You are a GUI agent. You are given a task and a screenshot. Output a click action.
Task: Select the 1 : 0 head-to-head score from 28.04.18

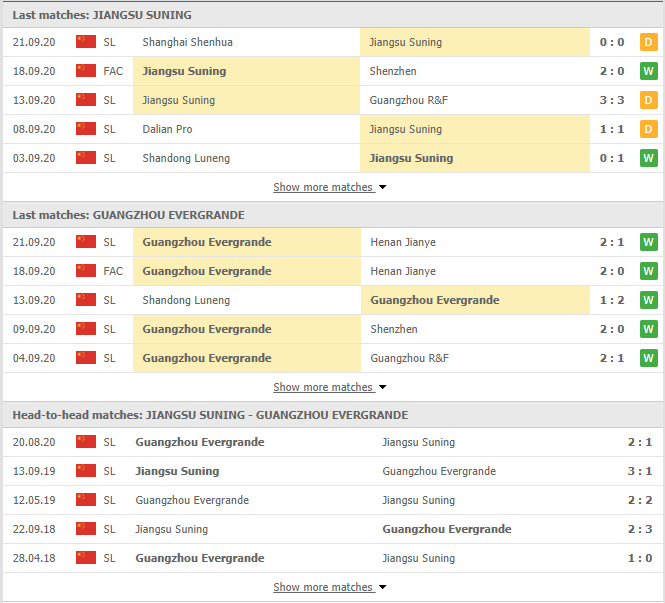pos(640,558)
